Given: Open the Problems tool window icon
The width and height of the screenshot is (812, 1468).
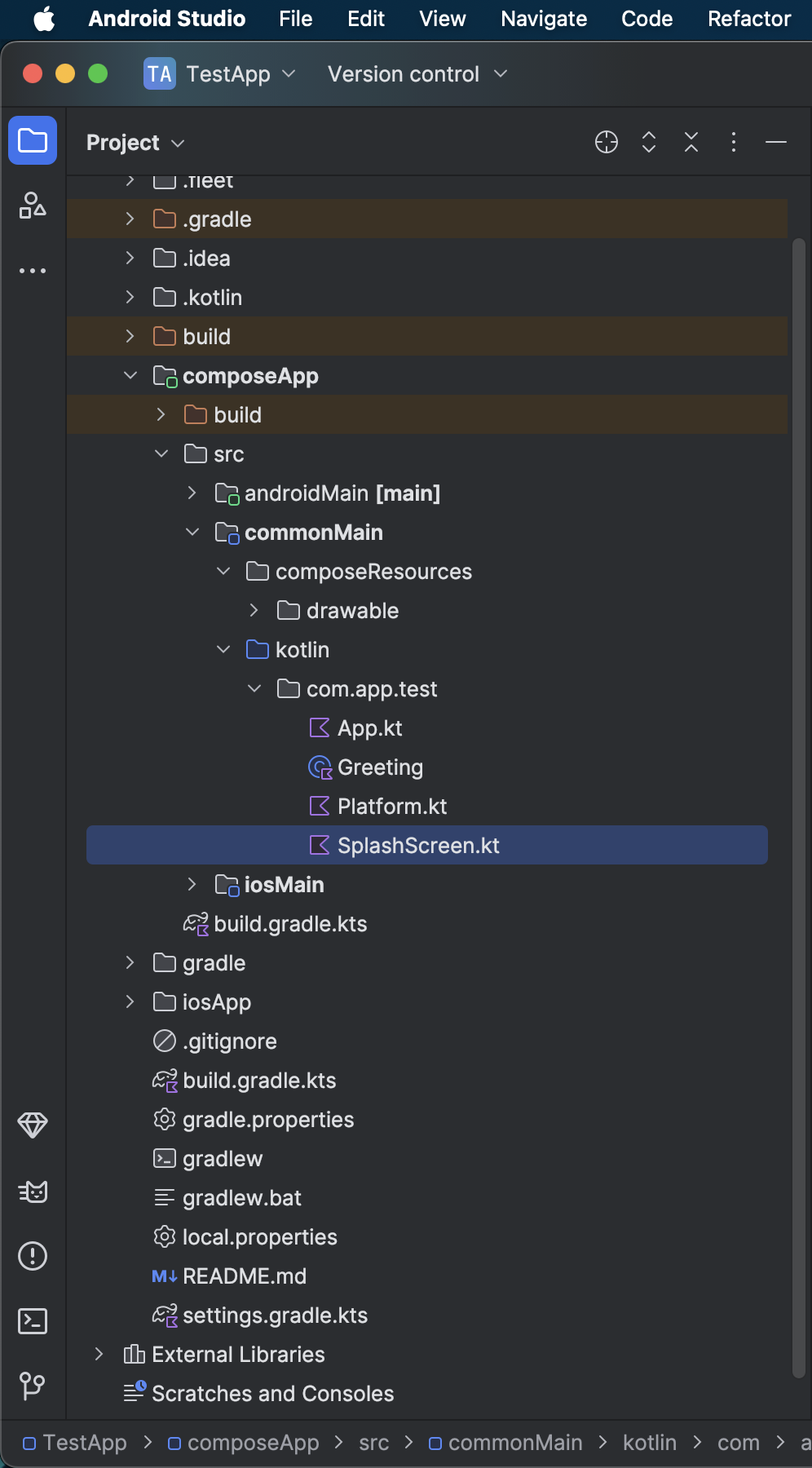Looking at the screenshot, I should coord(33,1256).
